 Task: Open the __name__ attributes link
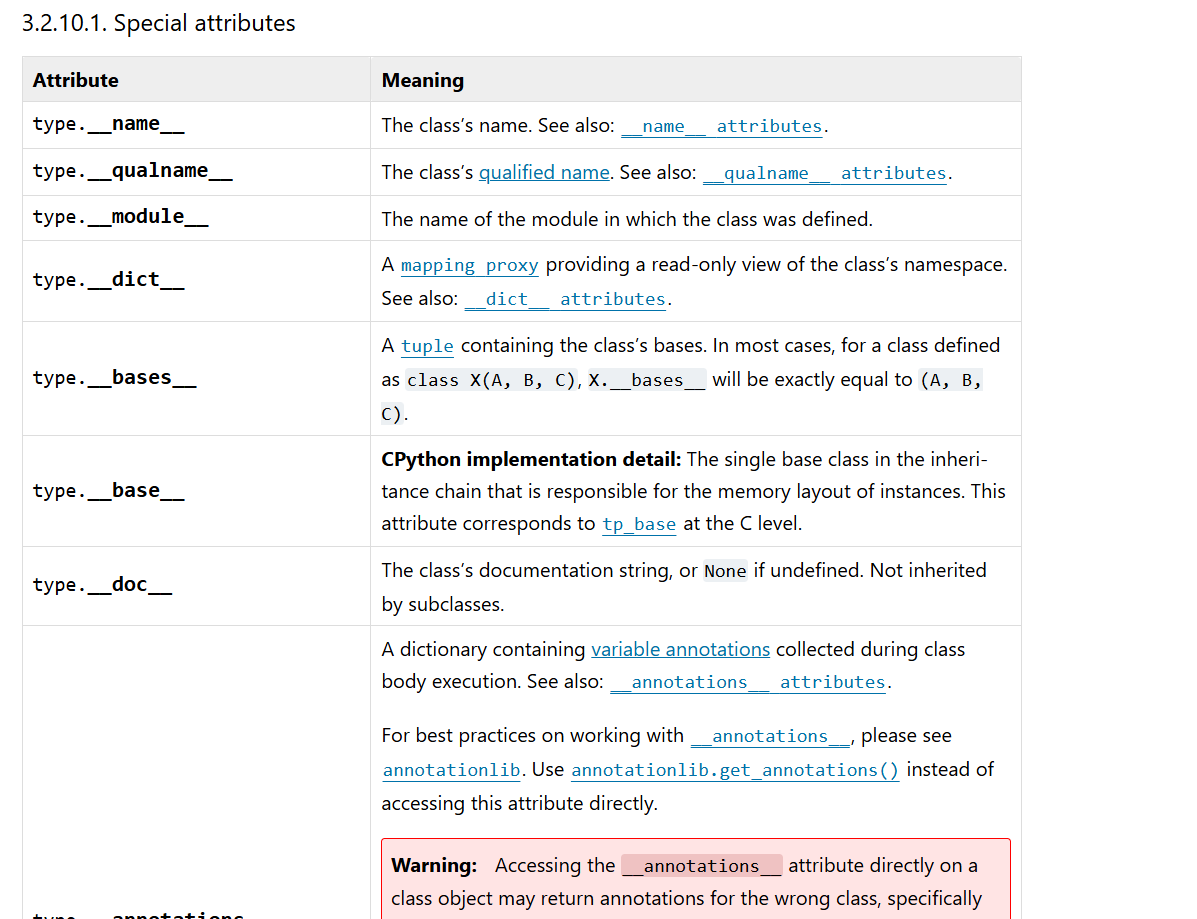coord(722,126)
